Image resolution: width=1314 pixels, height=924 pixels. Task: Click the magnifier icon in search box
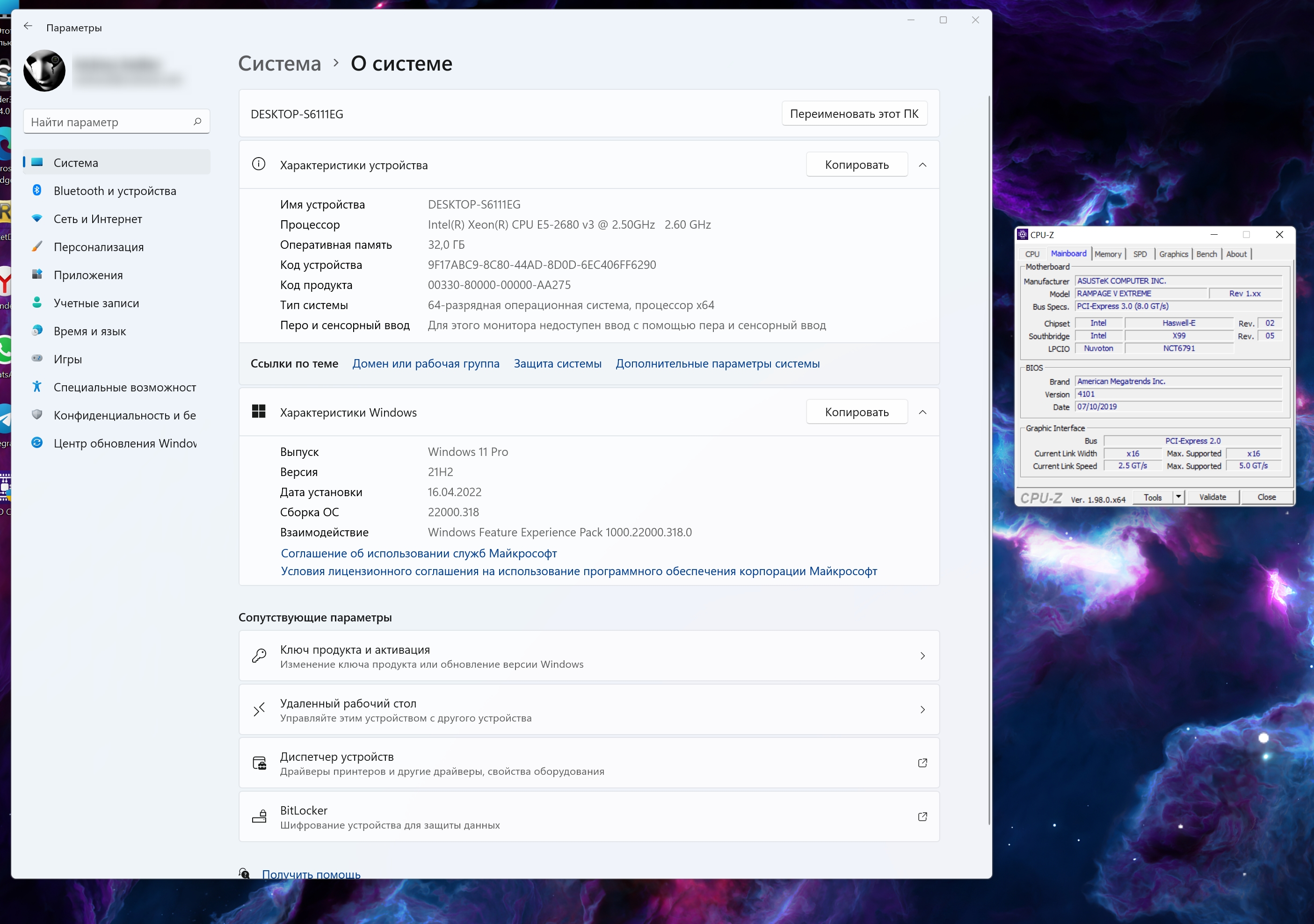click(x=197, y=121)
